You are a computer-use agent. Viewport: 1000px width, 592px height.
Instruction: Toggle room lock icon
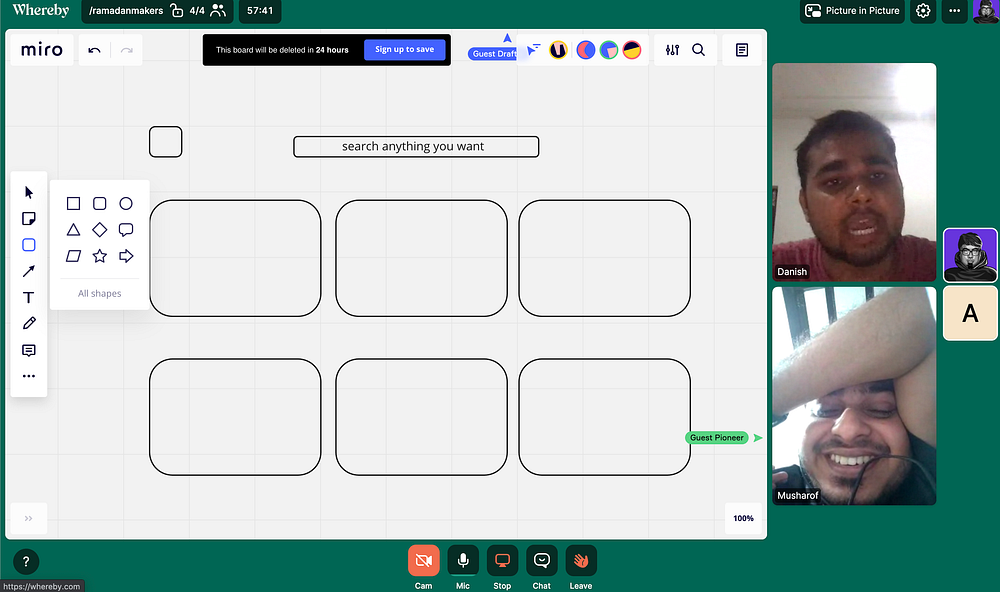(x=177, y=10)
